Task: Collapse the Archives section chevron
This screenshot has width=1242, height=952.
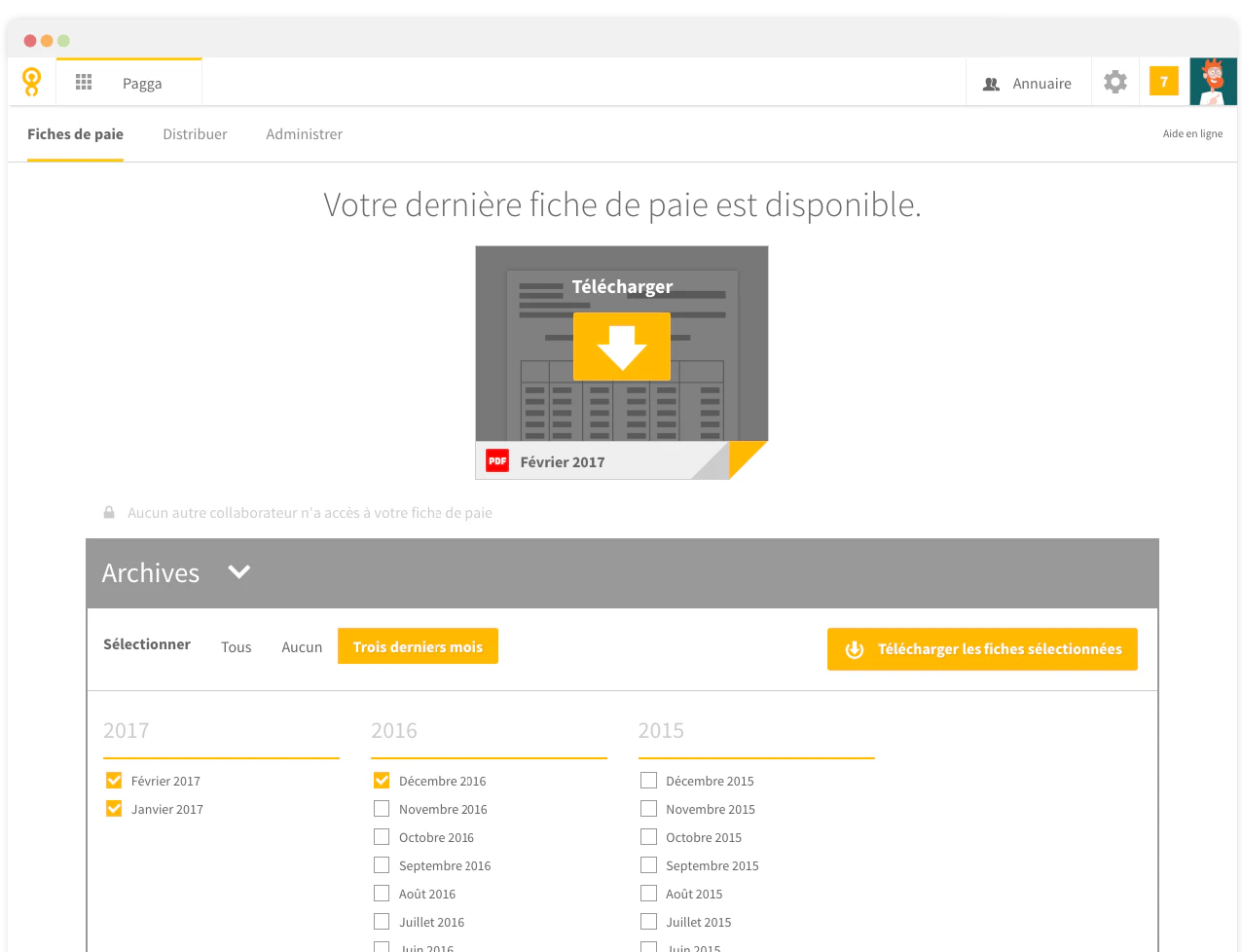Action: click(x=239, y=572)
